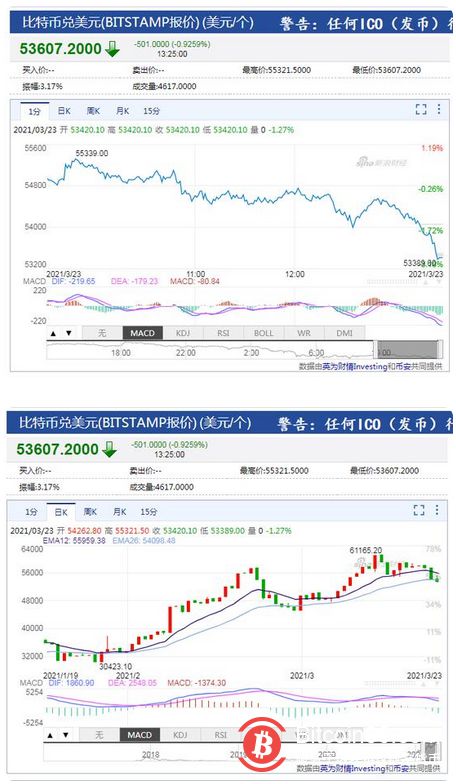Select RSI indicator in top chart
The width and height of the screenshot is (456, 784).
click(223, 333)
